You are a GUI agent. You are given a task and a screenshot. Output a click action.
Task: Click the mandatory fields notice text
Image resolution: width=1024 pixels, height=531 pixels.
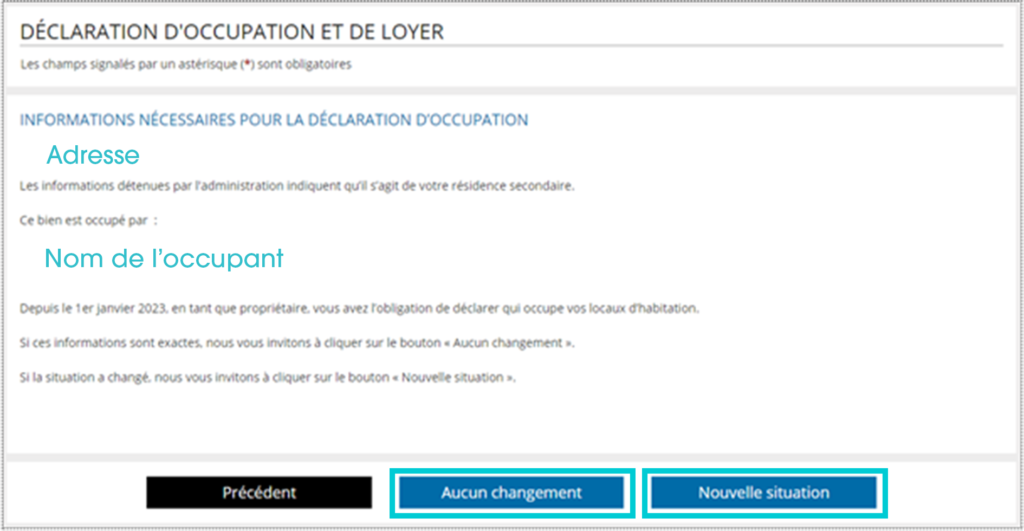tap(185, 64)
